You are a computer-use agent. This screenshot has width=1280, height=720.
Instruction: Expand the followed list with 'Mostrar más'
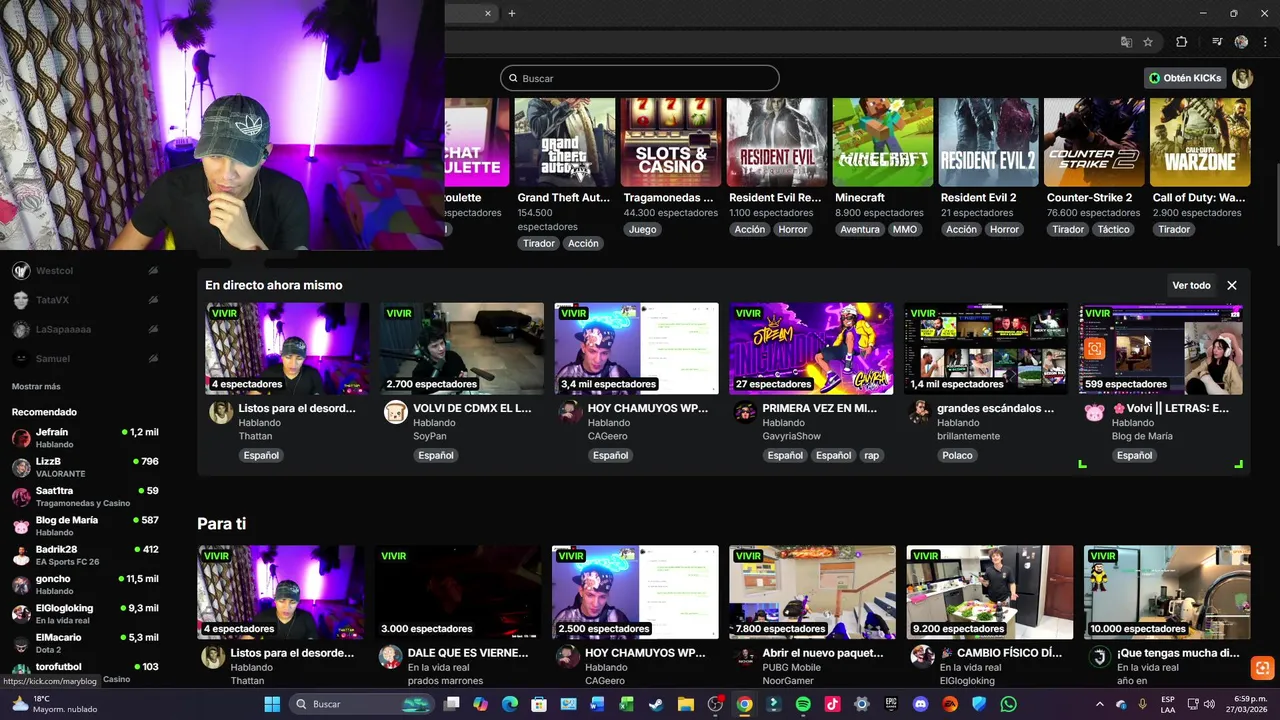[36, 386]
